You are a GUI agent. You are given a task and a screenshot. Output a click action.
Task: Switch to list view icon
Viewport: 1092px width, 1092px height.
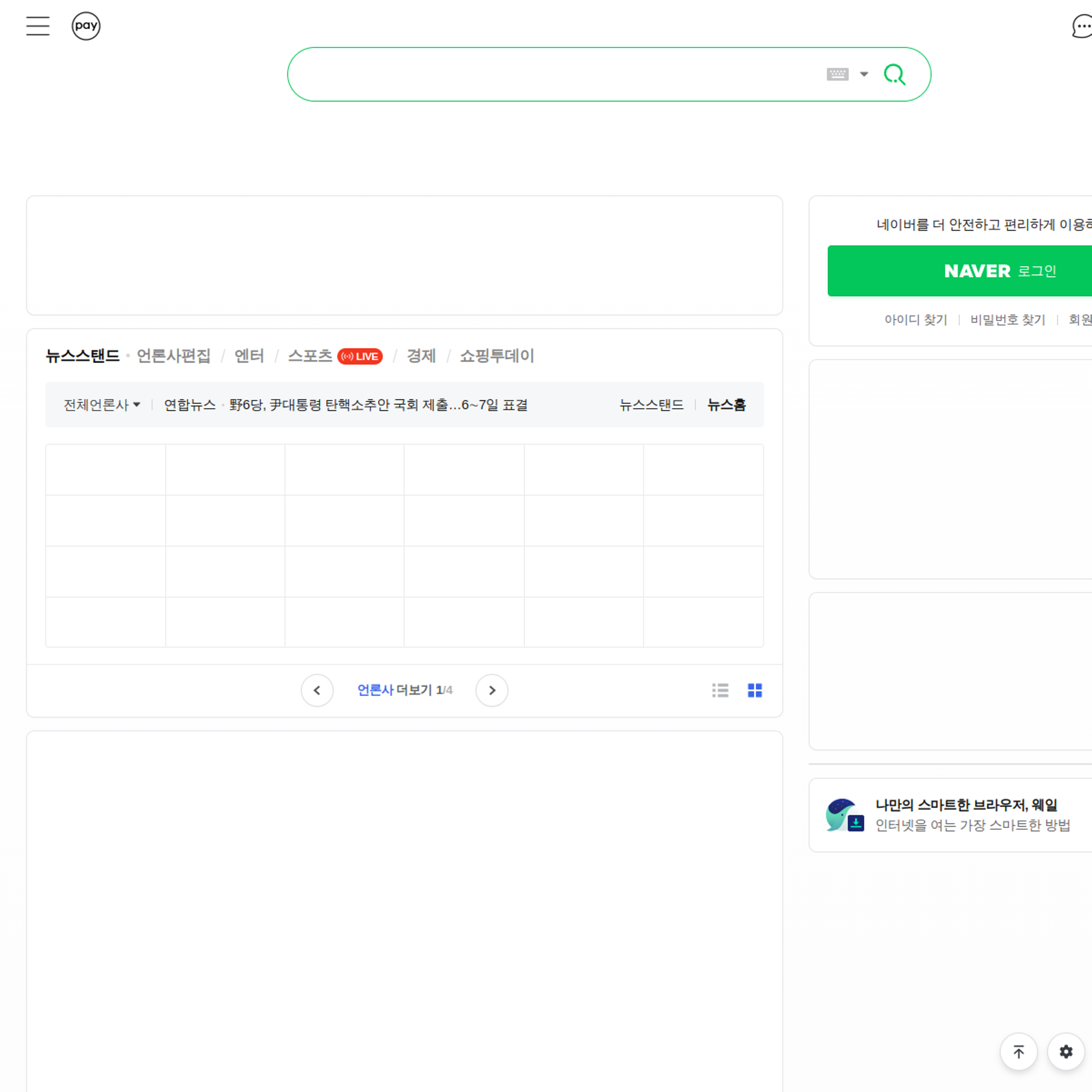point(720,690)
